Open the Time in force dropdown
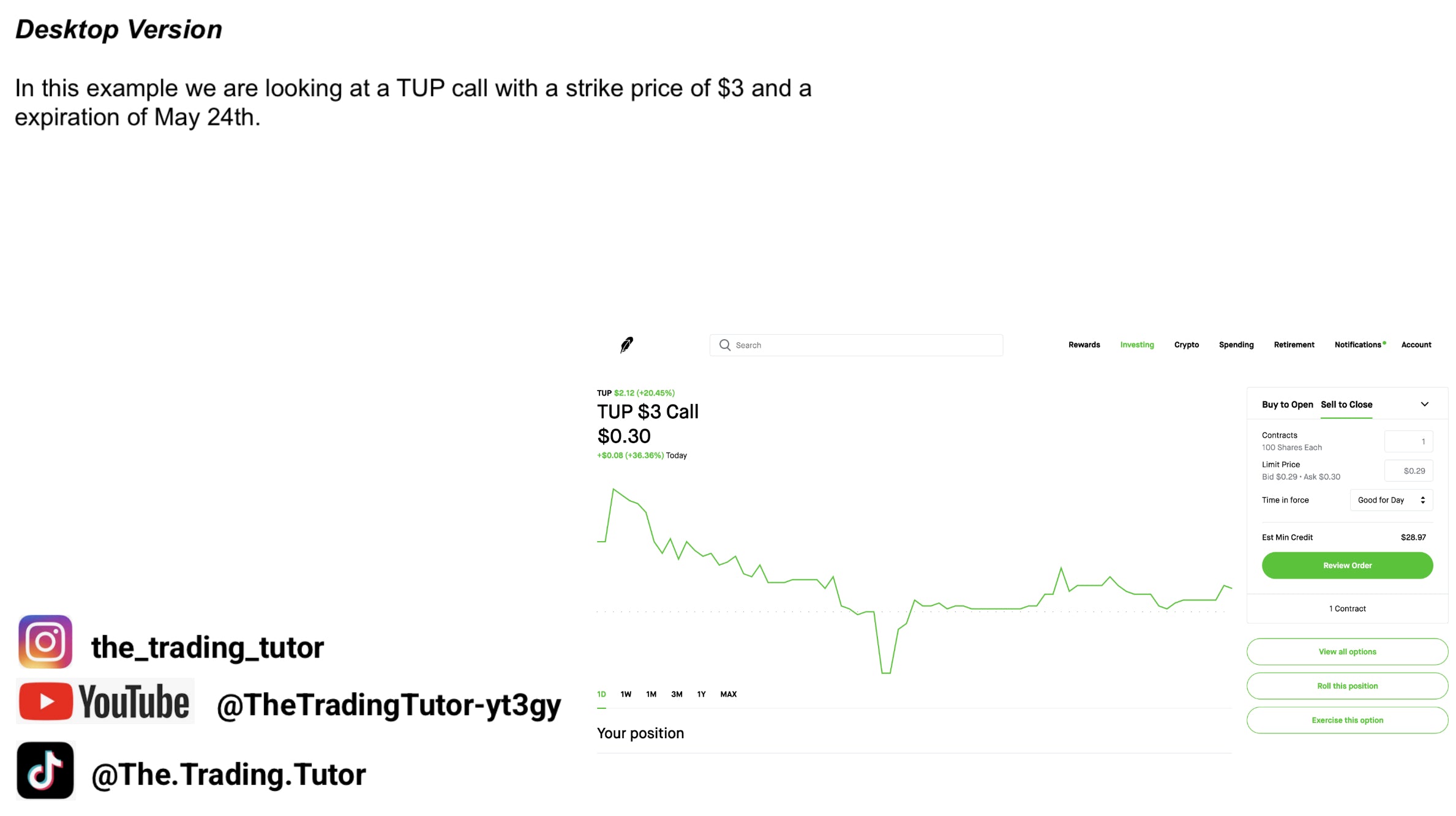 click(x=1390, y=500)
